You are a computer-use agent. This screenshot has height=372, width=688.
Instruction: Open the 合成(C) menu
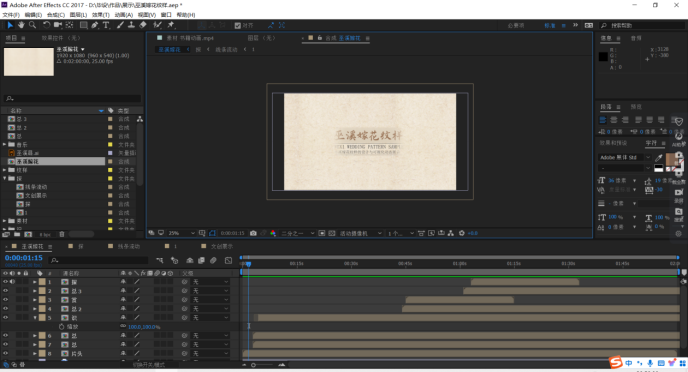(56, 15)
